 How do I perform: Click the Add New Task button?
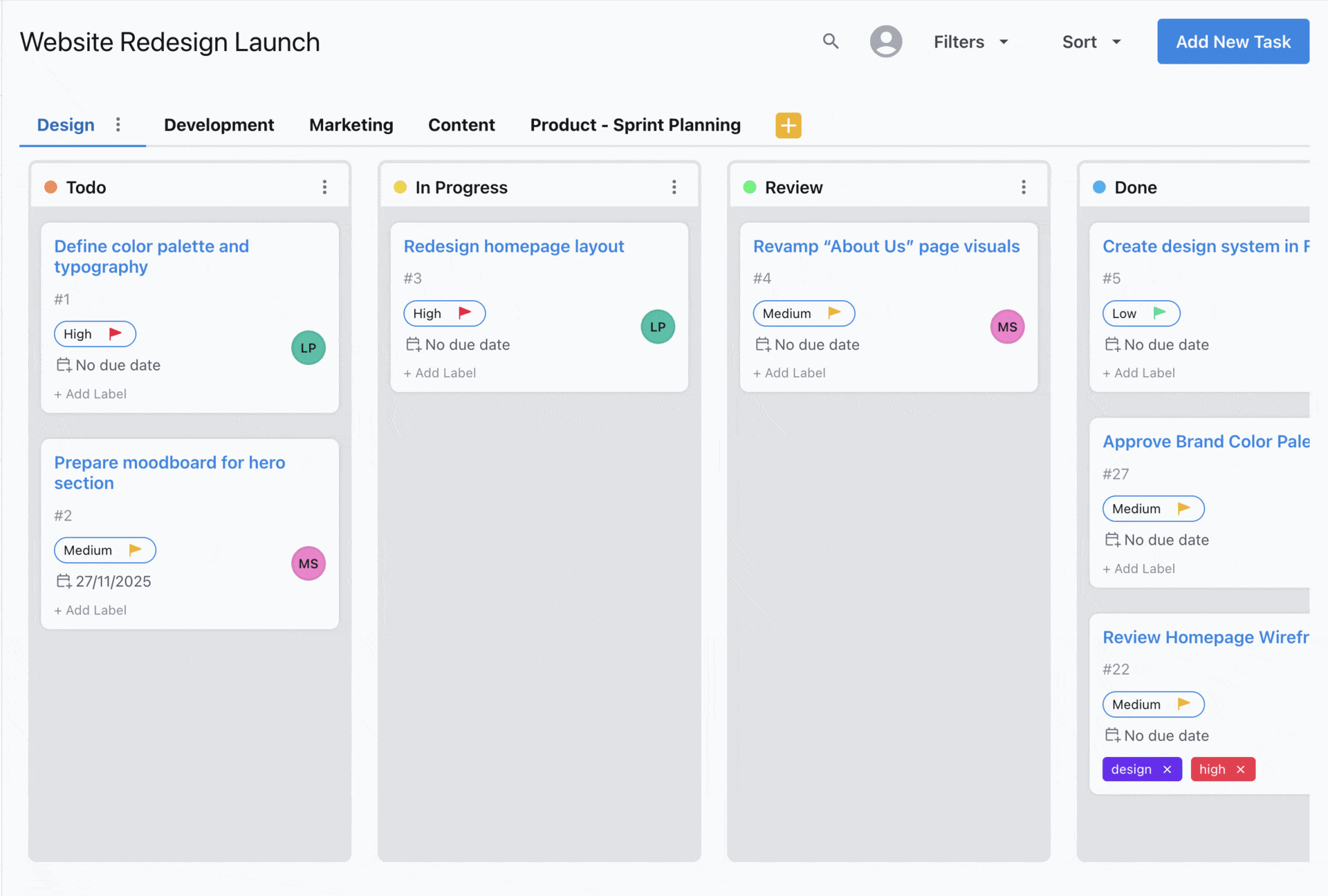[x=1233, y=41]
